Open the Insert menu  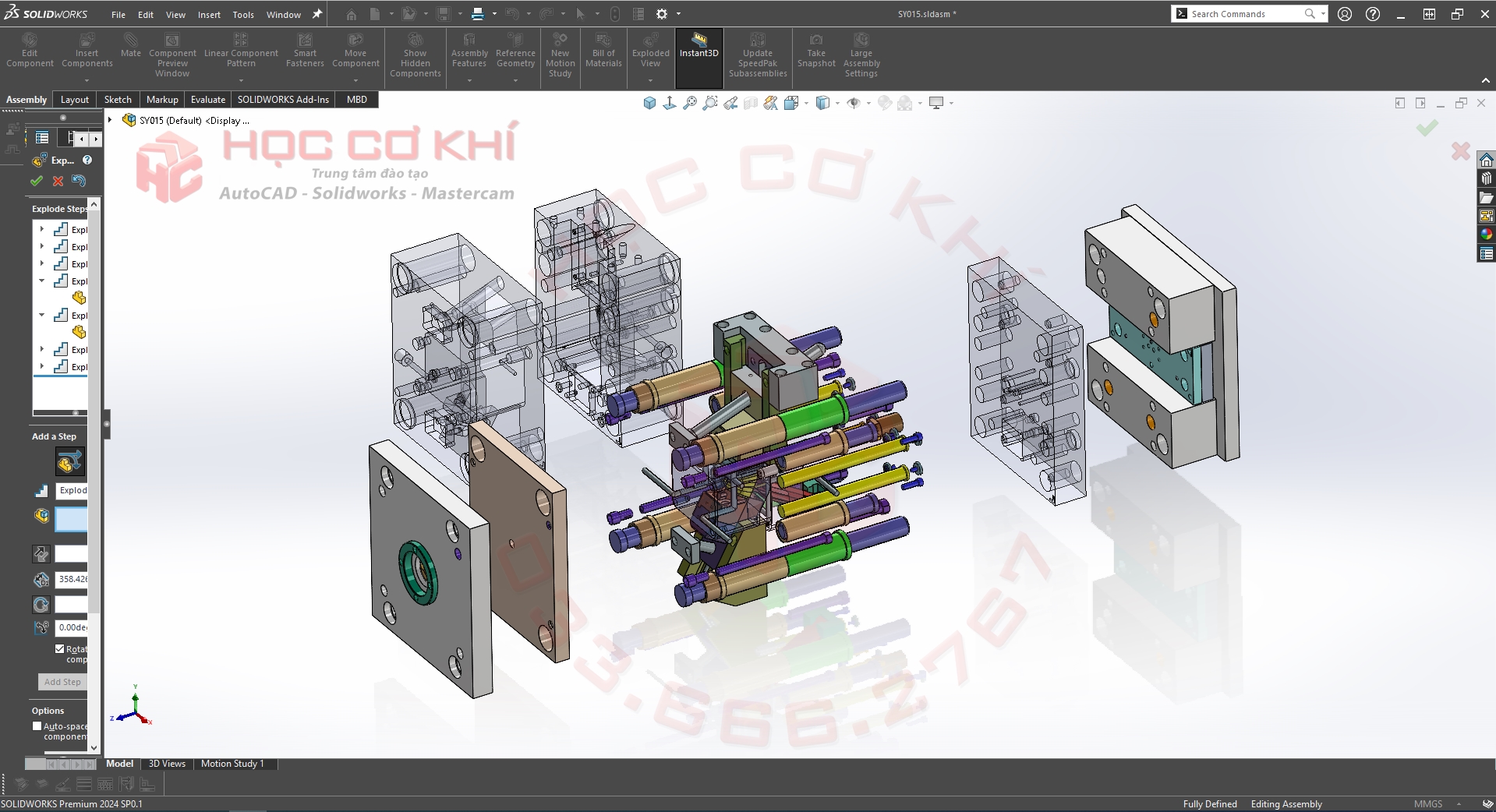coord(209,14)
